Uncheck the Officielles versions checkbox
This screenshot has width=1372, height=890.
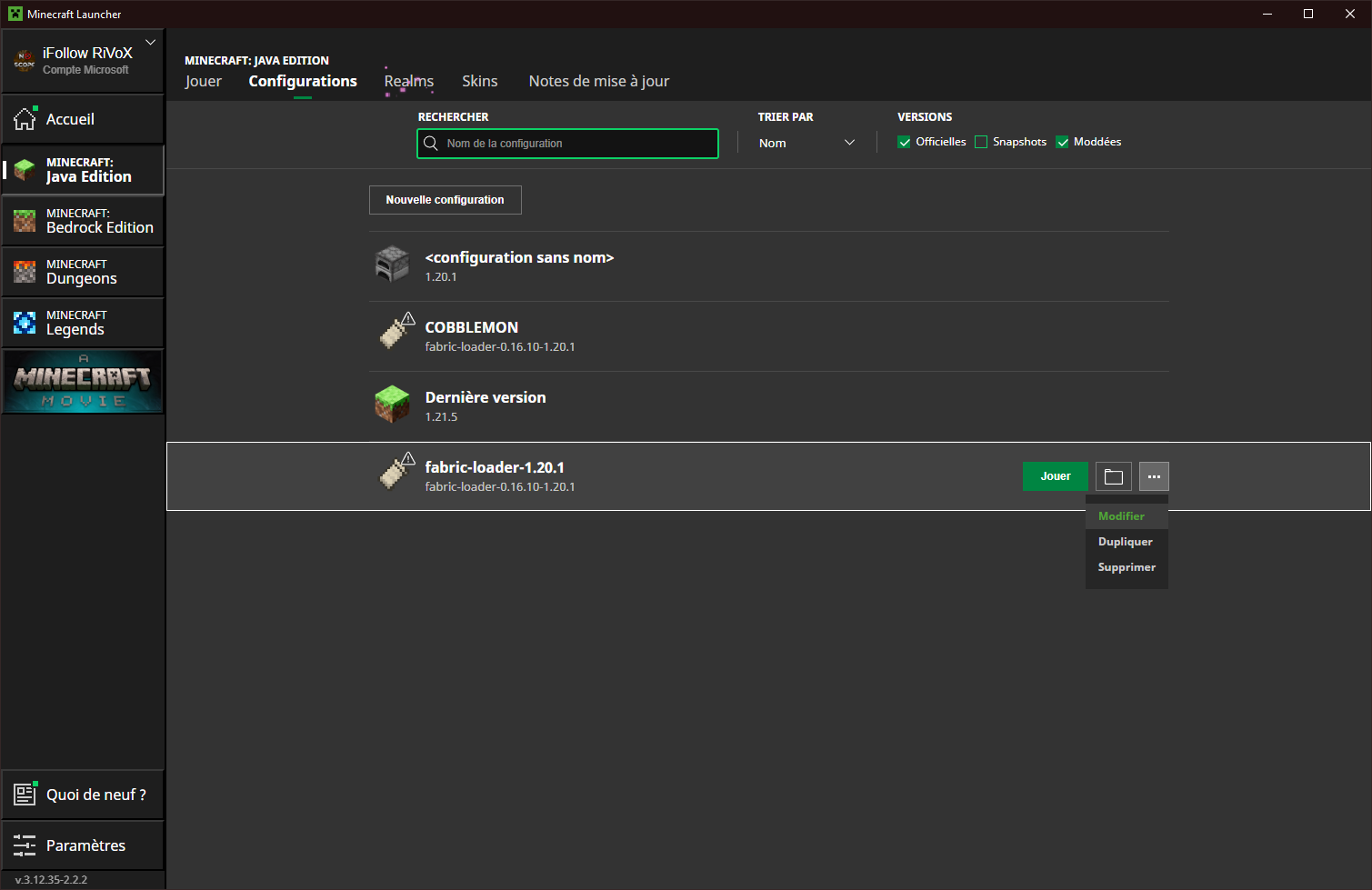click(904, 142)
